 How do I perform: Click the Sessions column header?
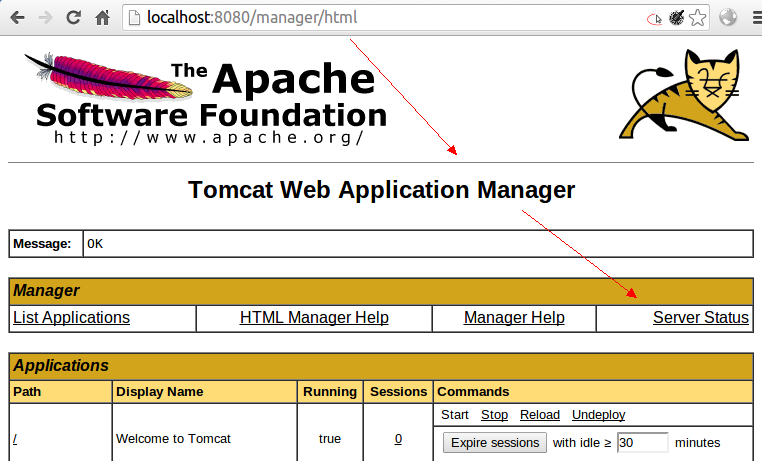click(x=398, y=392)
